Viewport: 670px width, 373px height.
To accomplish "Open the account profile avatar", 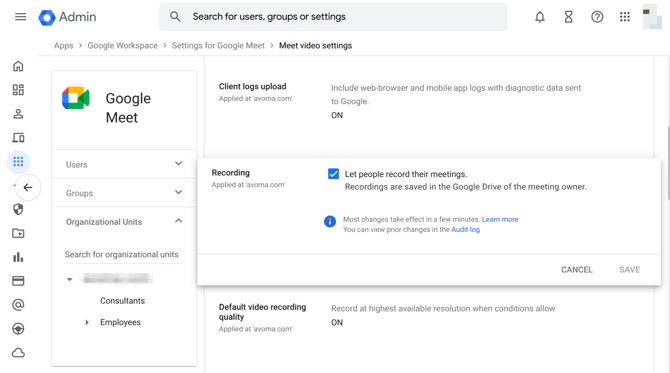I will point(652,17).
